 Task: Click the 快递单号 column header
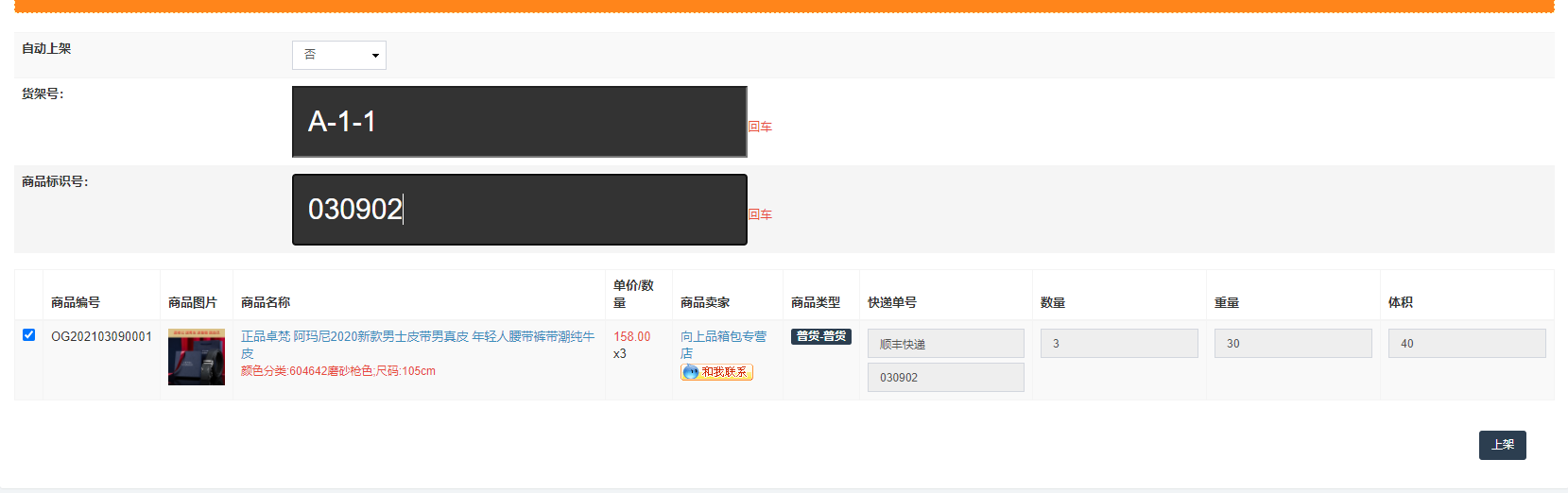point(892,302)
